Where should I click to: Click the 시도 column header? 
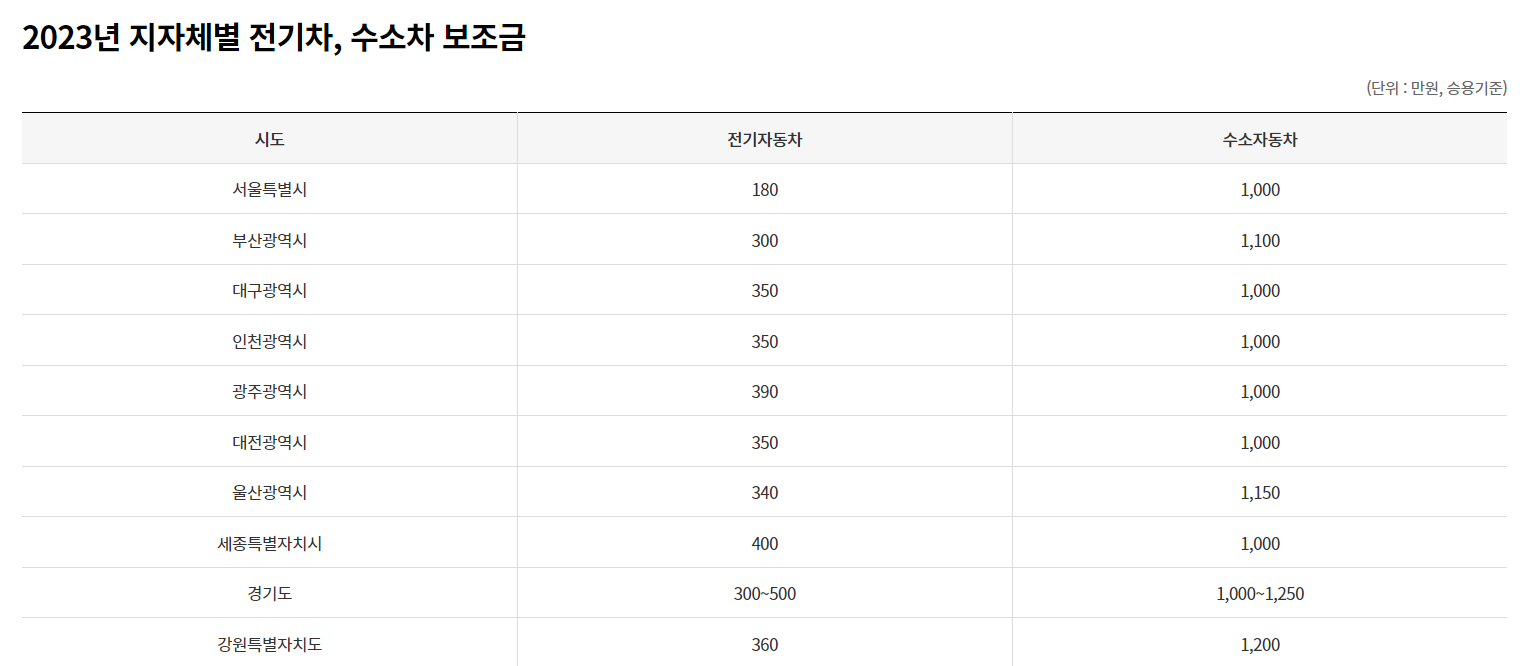coord(270,140)
